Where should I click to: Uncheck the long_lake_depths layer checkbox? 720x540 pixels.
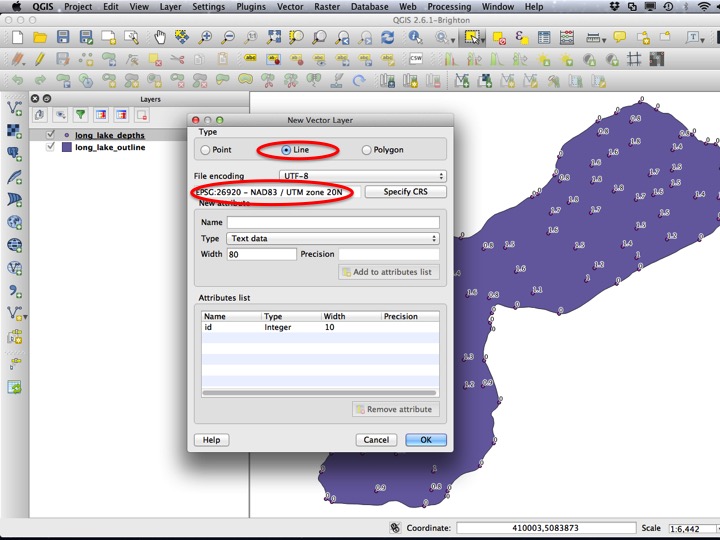coord(51,135)
